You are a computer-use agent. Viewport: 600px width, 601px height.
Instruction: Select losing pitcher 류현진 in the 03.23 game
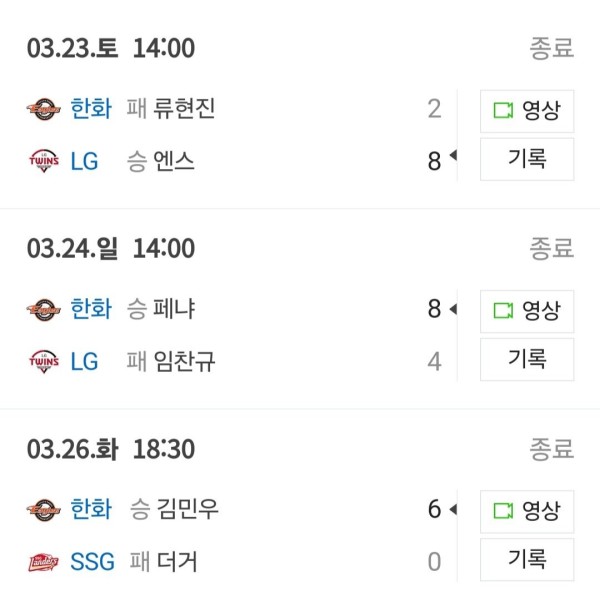pyautogui.click(x=184, y=109)
